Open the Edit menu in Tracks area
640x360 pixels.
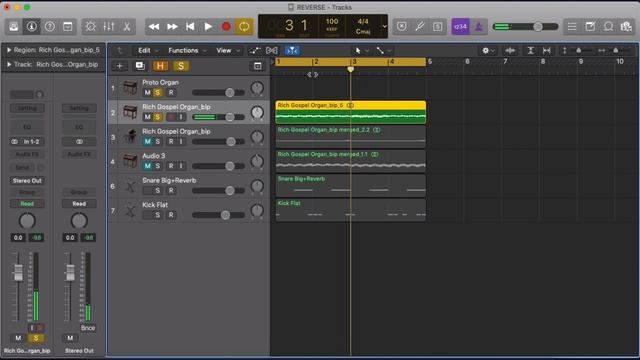[x=147, y=51]
